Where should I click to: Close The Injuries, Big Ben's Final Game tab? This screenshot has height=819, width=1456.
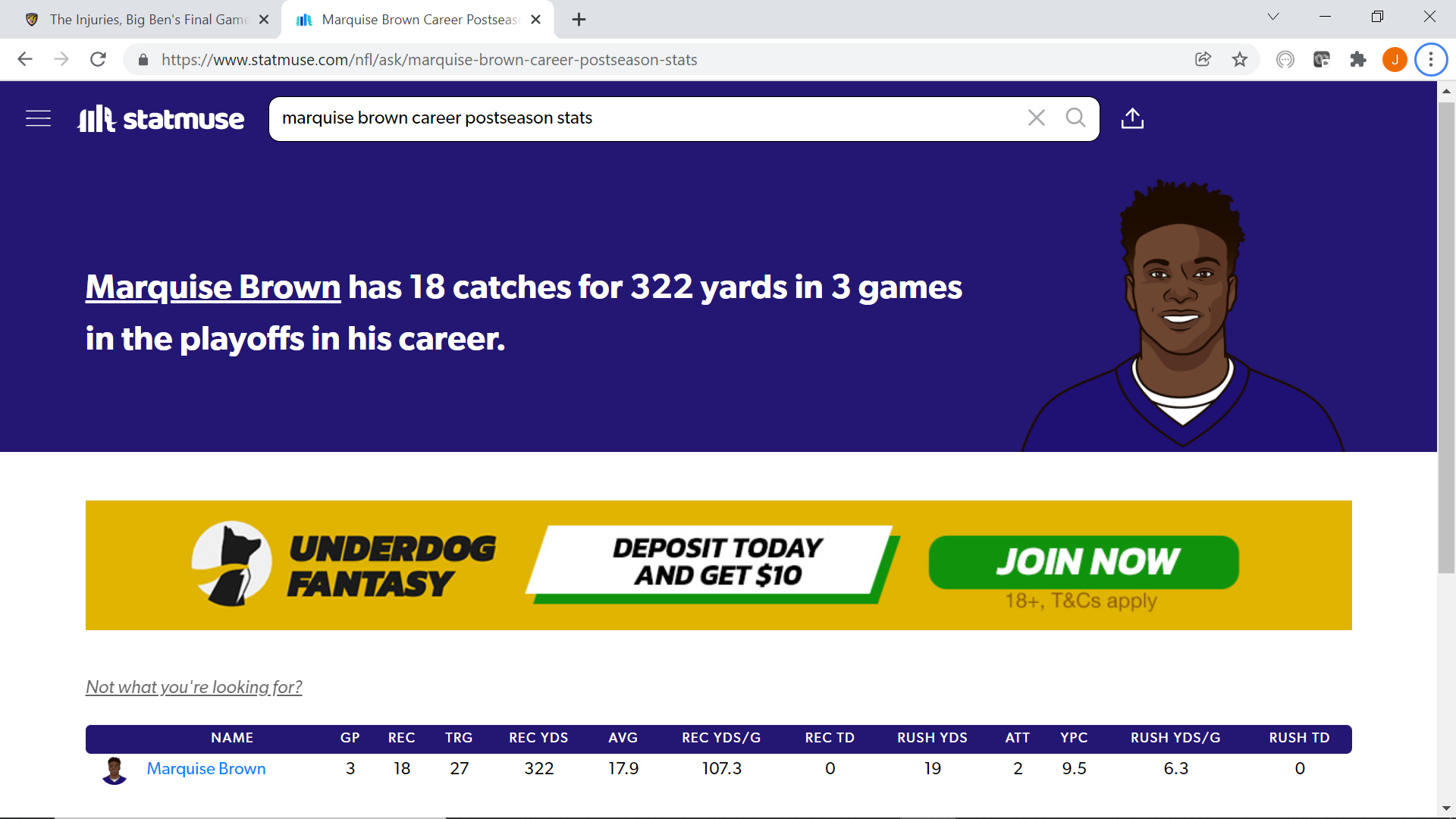tap(264, 20)
